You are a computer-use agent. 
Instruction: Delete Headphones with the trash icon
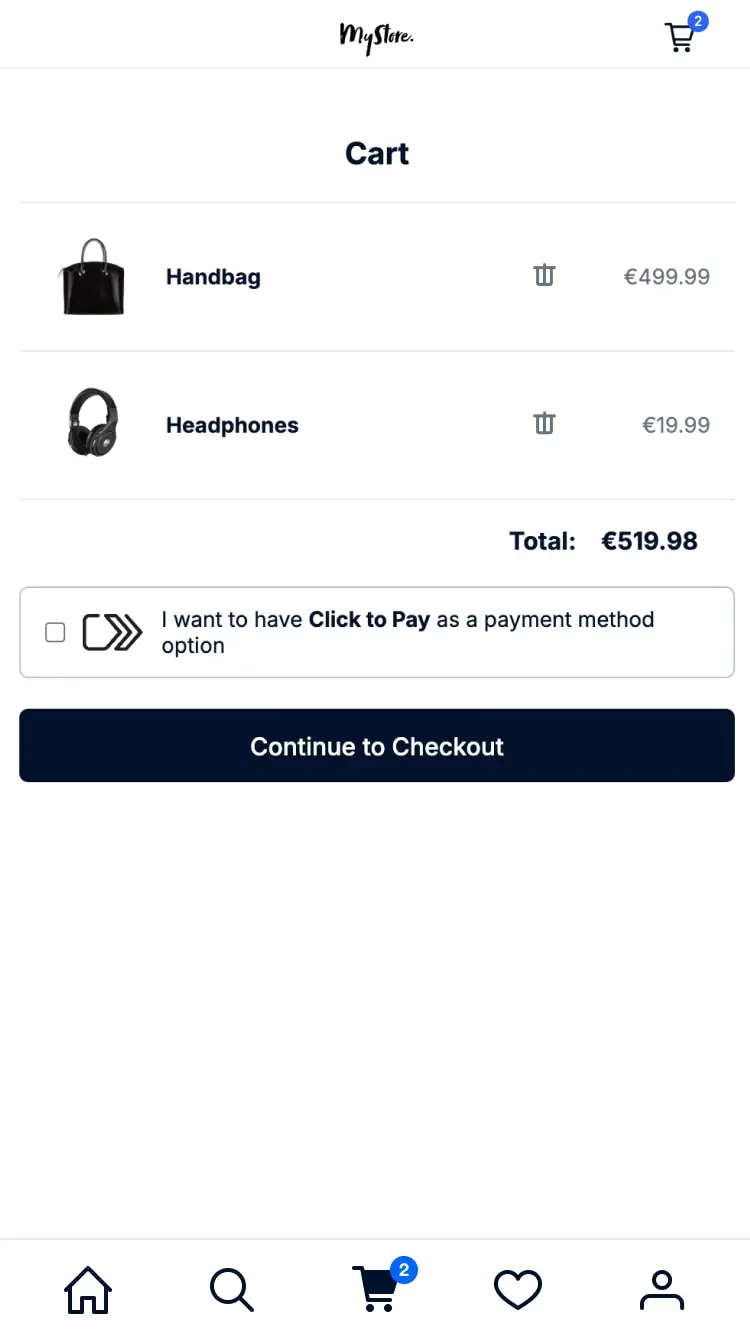[x=544, y=424]
